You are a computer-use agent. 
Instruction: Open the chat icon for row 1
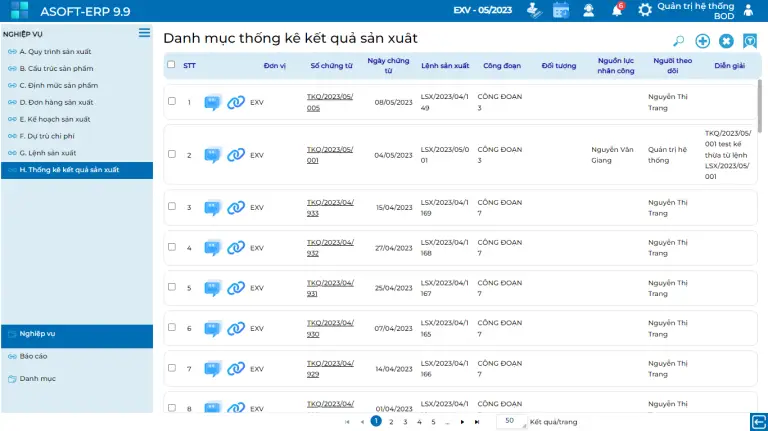point(213,102)
